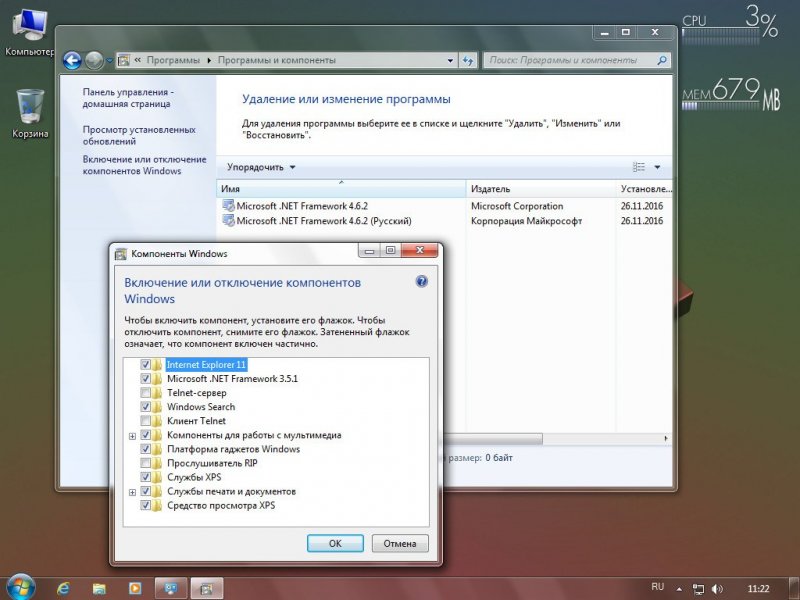Select Программы и компоненты breadcrumb
This screenshot has width=800, height=600.
pos(277,60)
